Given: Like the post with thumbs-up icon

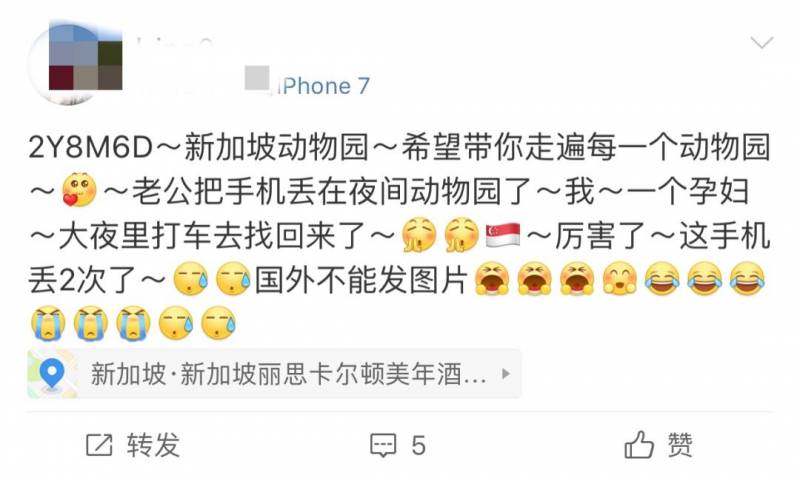Looking at the screenshot, I should pyautogui.click(x=639, y=444).
